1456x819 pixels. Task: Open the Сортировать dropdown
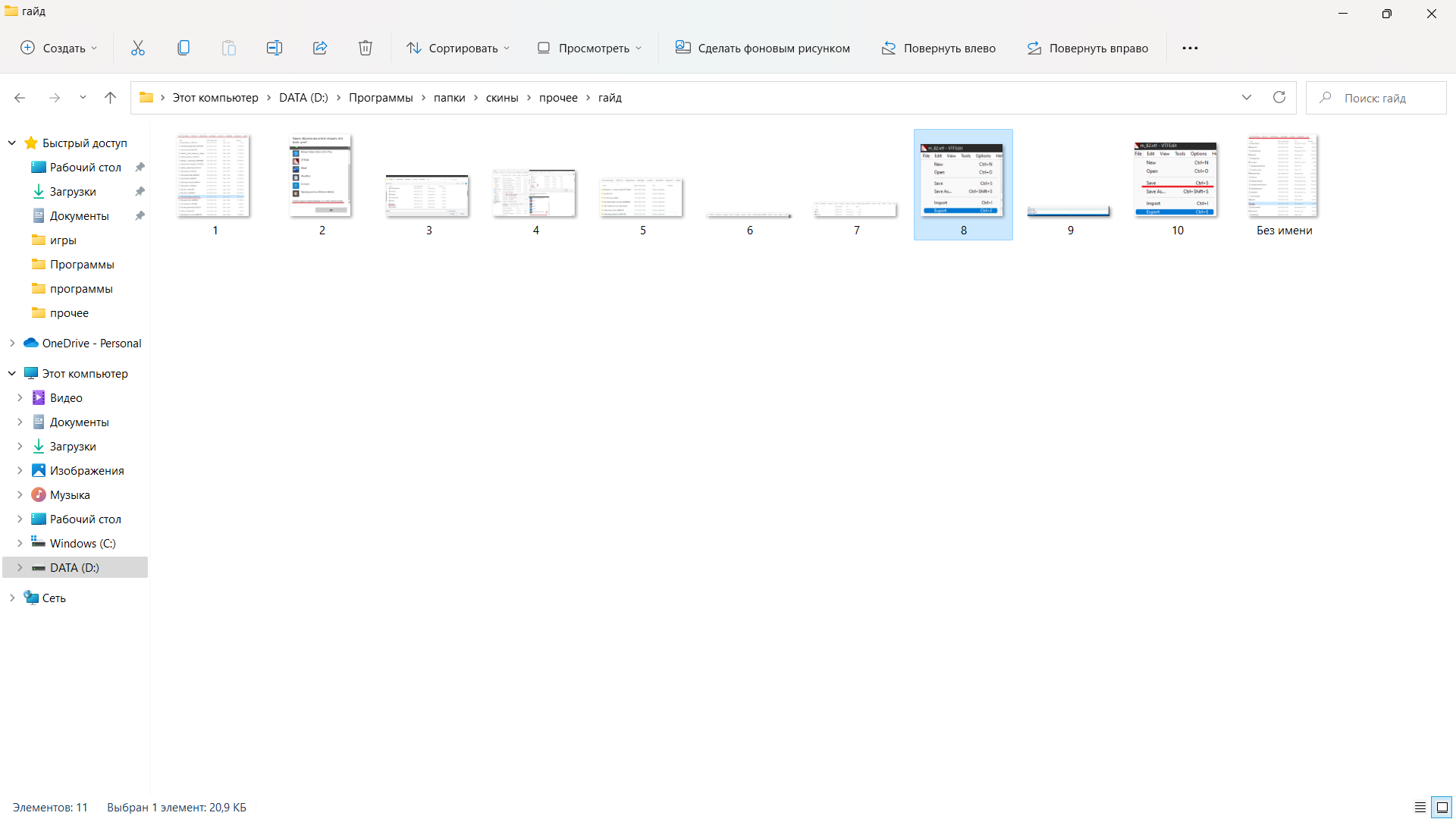pyautogui.click(x=458, y=48)
